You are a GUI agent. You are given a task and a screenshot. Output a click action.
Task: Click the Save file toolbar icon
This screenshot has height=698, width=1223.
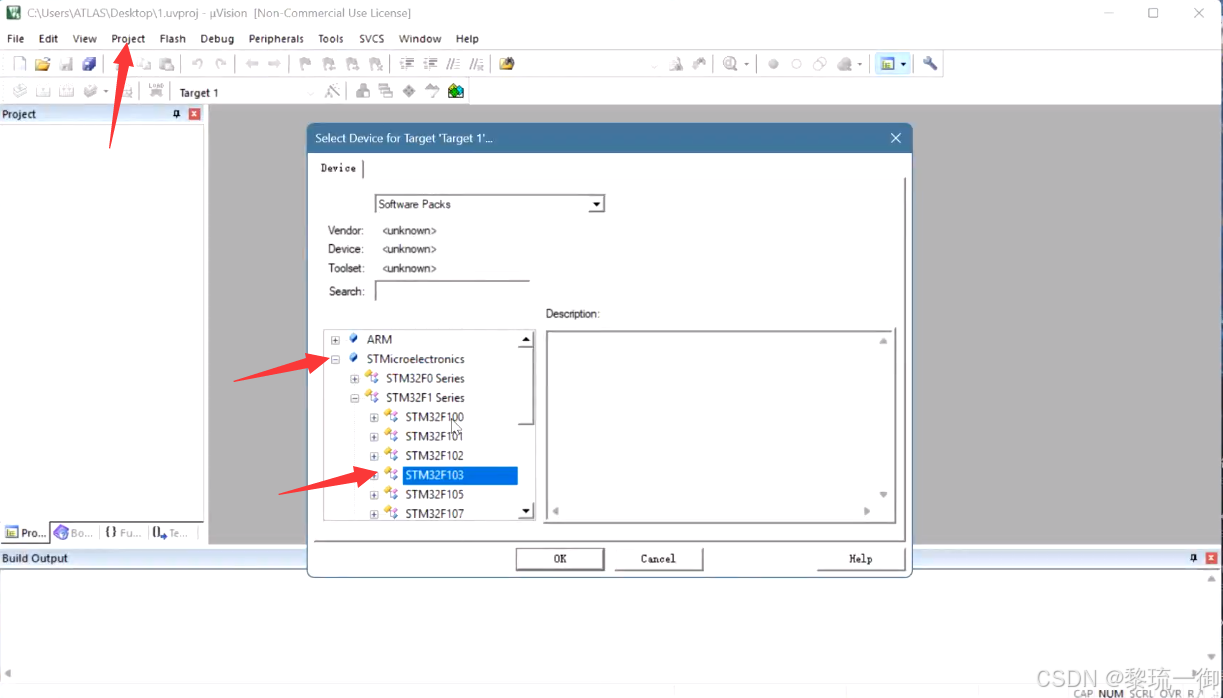coord(66,64)
